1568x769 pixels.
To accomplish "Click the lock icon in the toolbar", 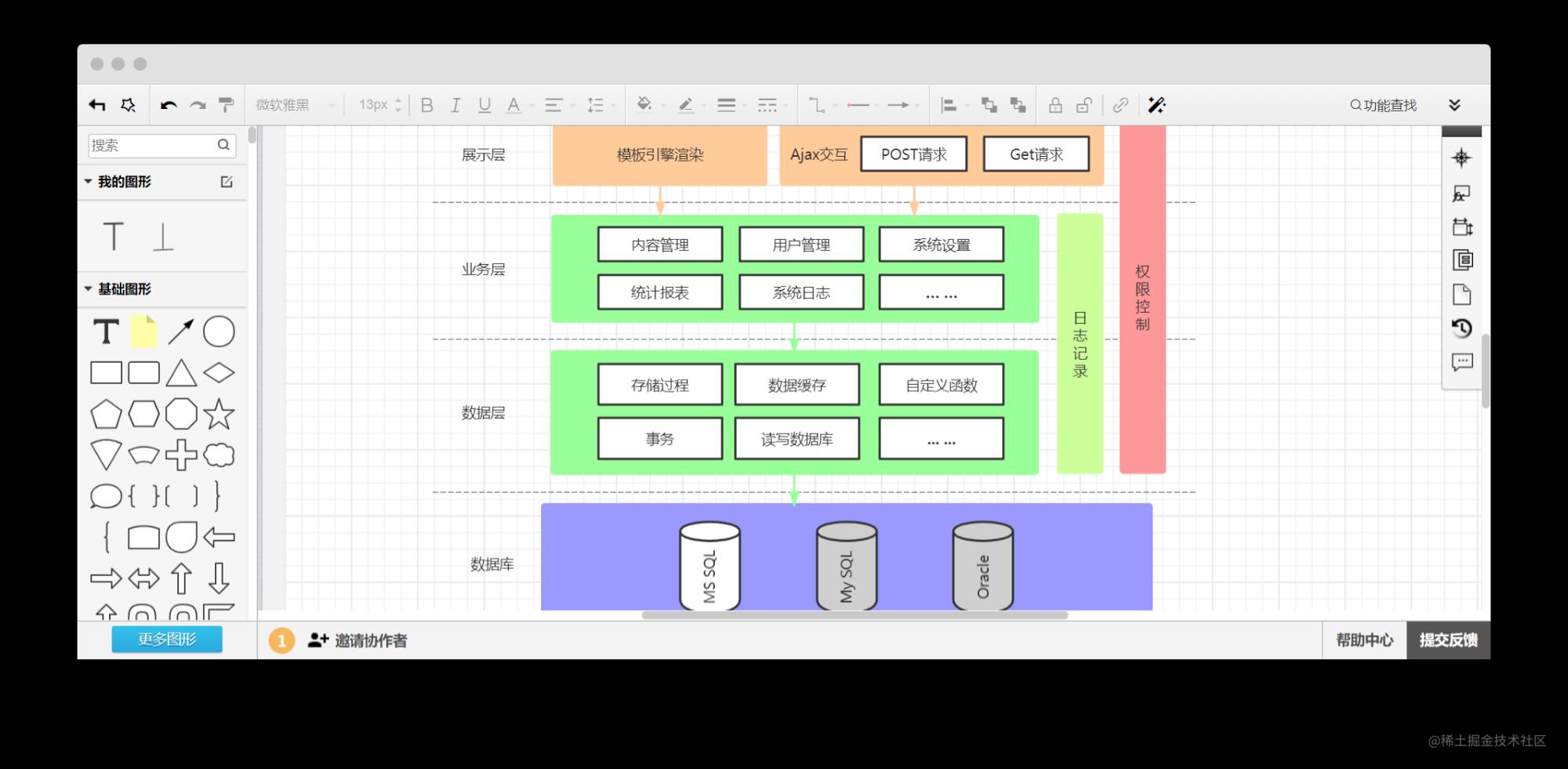I will coord(1056,105).
